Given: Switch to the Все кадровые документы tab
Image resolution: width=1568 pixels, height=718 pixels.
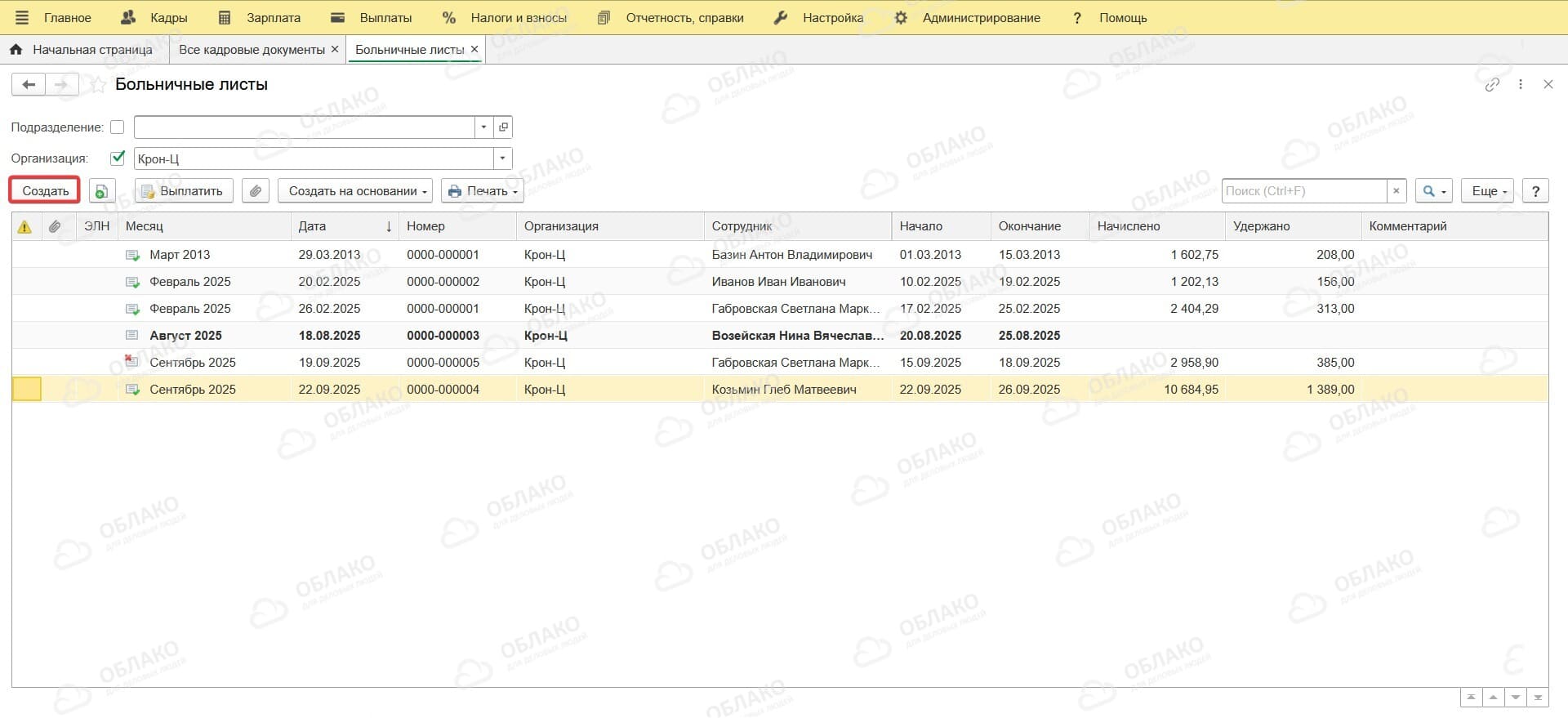Looking at the screenshot, I should pos(252,49).
